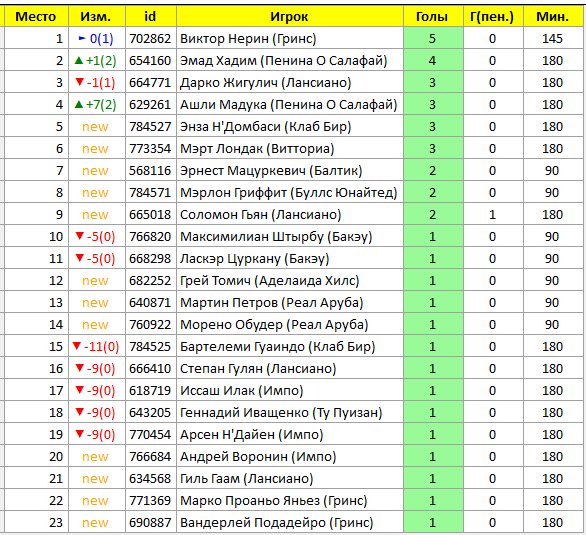Select Ласкэр Цуркану (Бакэу) cell
586x535 pixels.
coord(290,259)
